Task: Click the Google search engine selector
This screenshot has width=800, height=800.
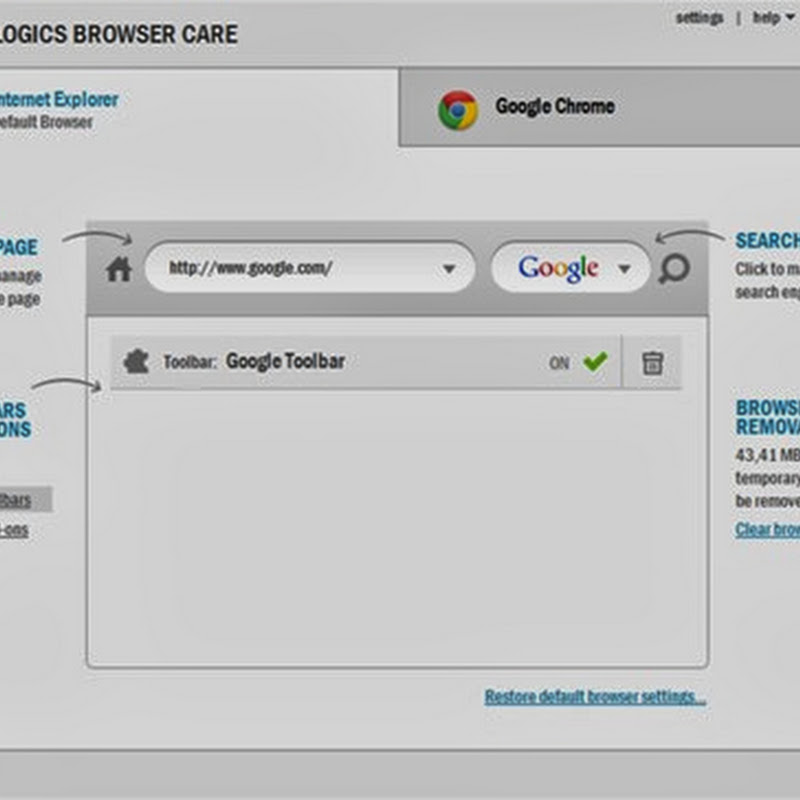Action: pyautogui.click(x=571, y=267)
